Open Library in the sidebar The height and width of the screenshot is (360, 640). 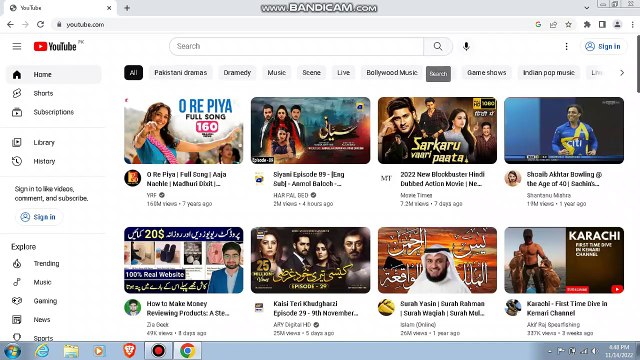pos(53,142)
